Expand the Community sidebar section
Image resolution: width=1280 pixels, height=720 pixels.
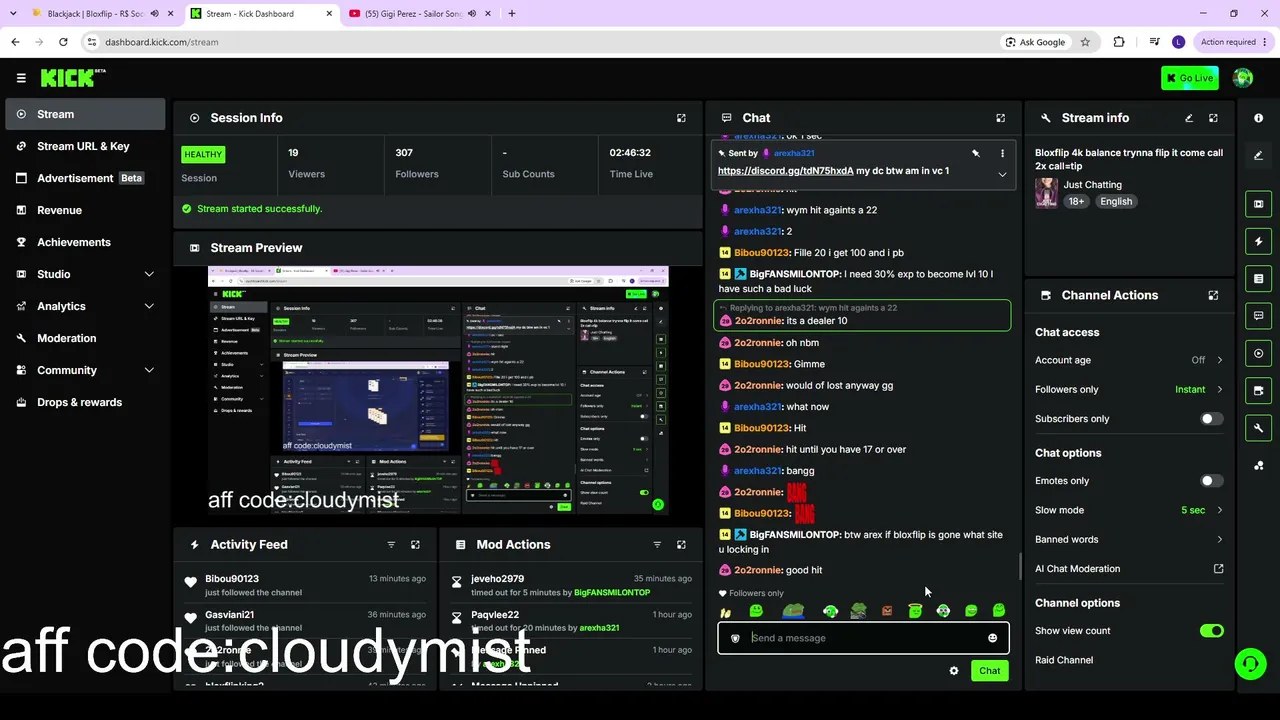(x=149, y=370)
